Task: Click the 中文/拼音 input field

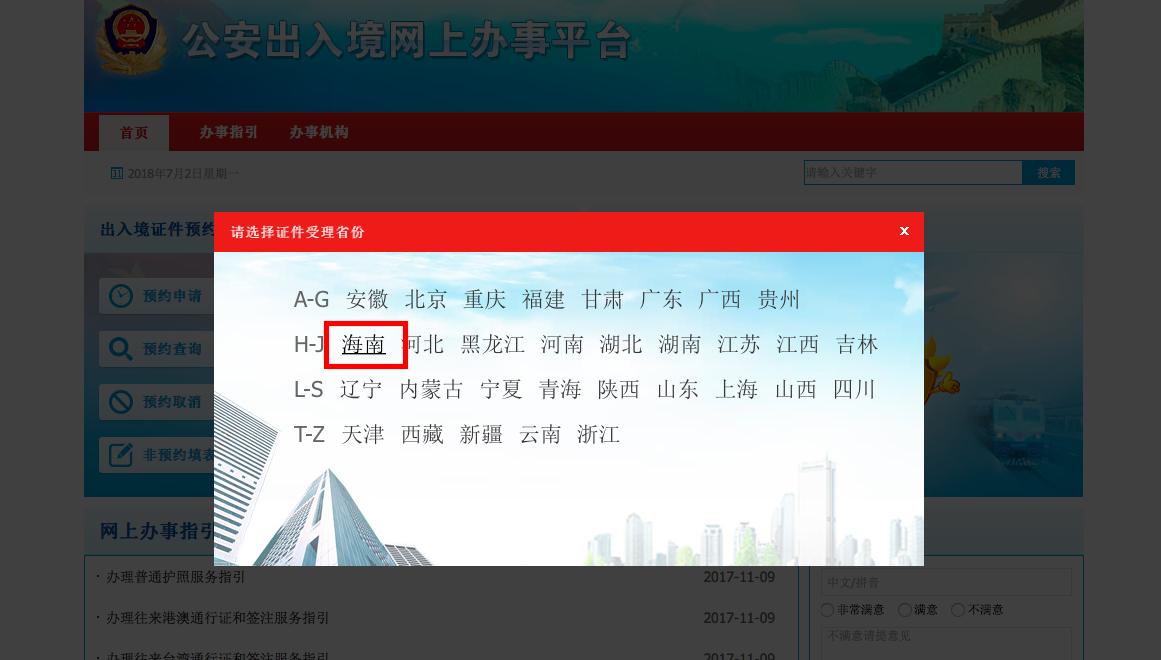Action: pos(946,582)
